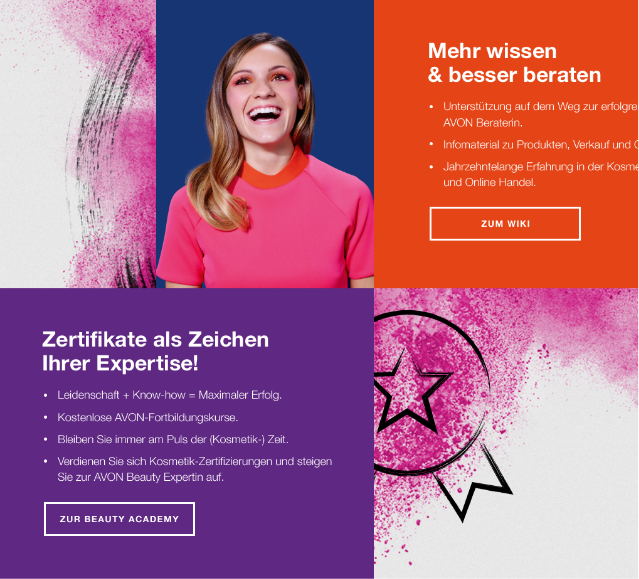Click the 'Infomaterial zu Produkten' bullet line
Image resolution: width=639 pixels, height=579 pixels.
540,145
